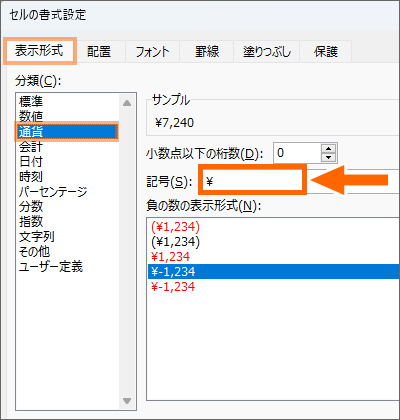Select その他 in the category list

[x=68, y=252]
